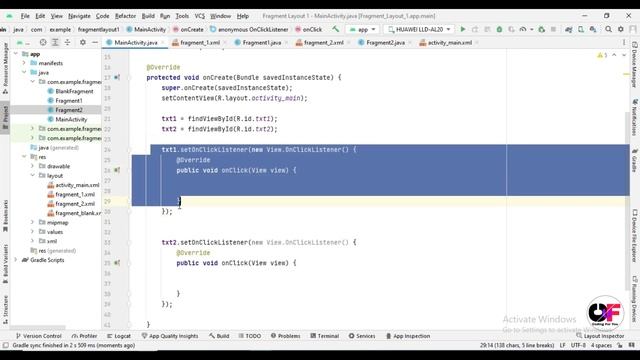Run the app with green play button
The width and height of the screenshot is (640, 360).
(463, 29)
